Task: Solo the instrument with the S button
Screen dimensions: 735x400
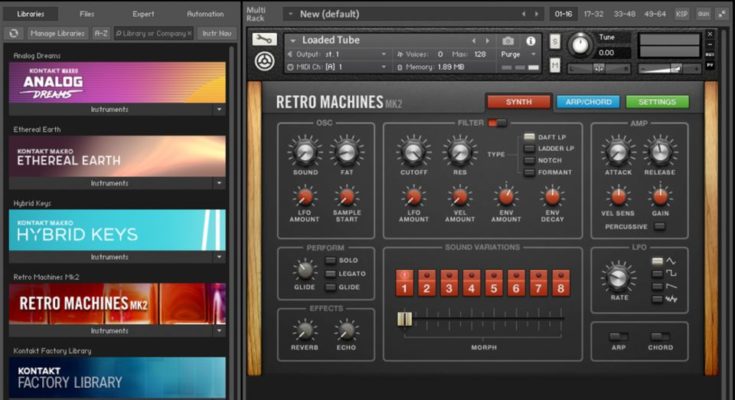Action: [x=555, y=41]
